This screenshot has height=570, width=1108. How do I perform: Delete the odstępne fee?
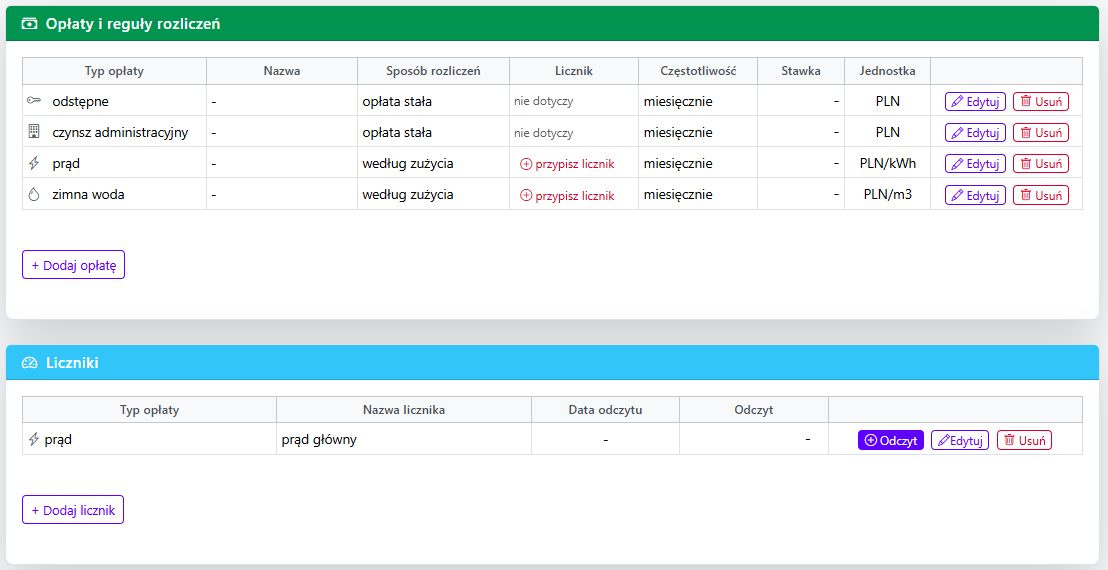pos(1041,101)
